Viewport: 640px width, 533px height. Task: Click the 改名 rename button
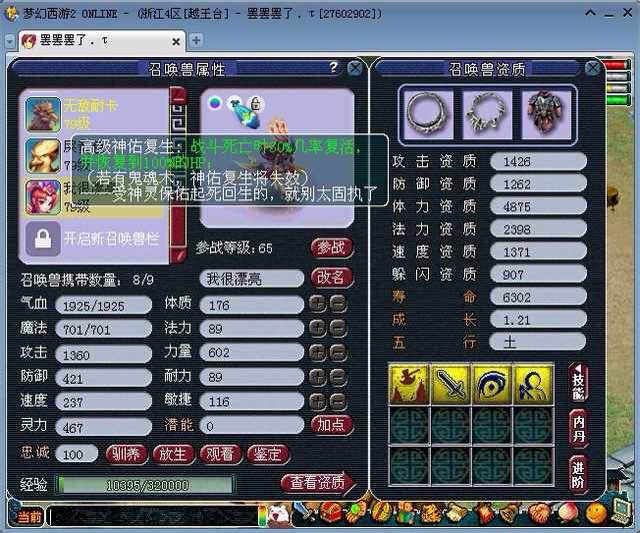pyautogui.click(x=331, y=278)
